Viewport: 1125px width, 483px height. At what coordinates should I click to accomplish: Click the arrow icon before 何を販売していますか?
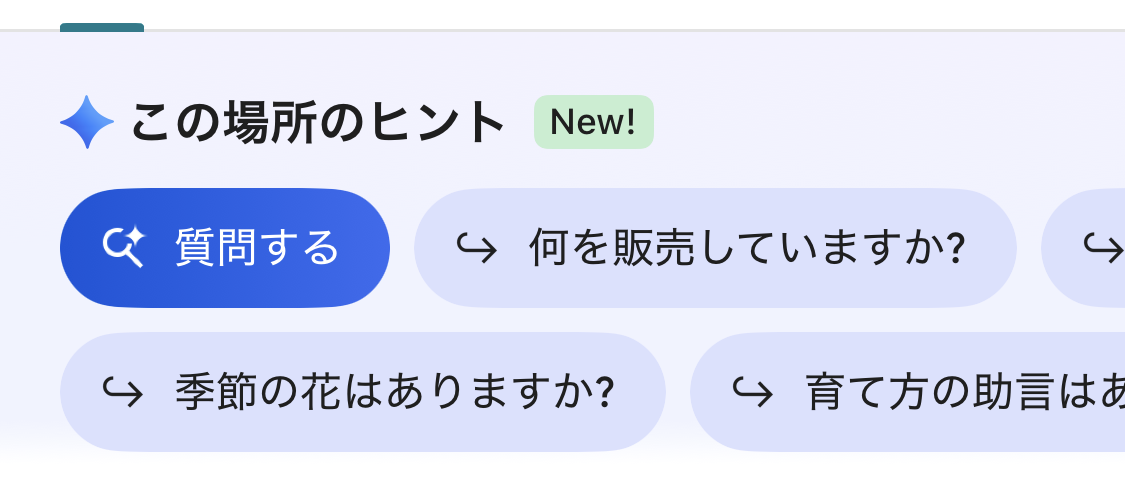476,247
